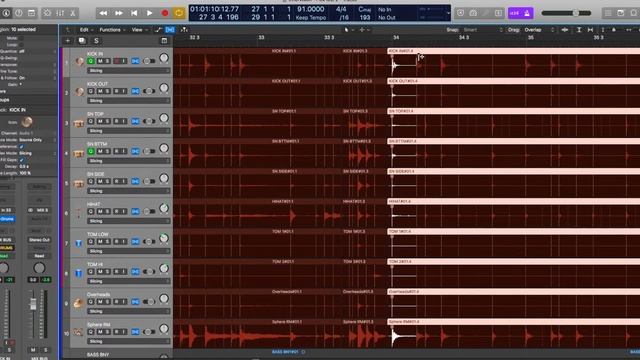Adjust the master volume slider

tap(566, 13)
